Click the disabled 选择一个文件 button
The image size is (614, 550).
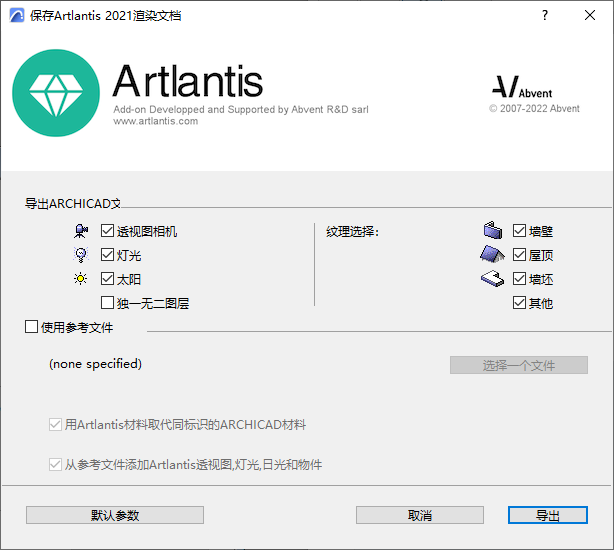click(519, 365)
